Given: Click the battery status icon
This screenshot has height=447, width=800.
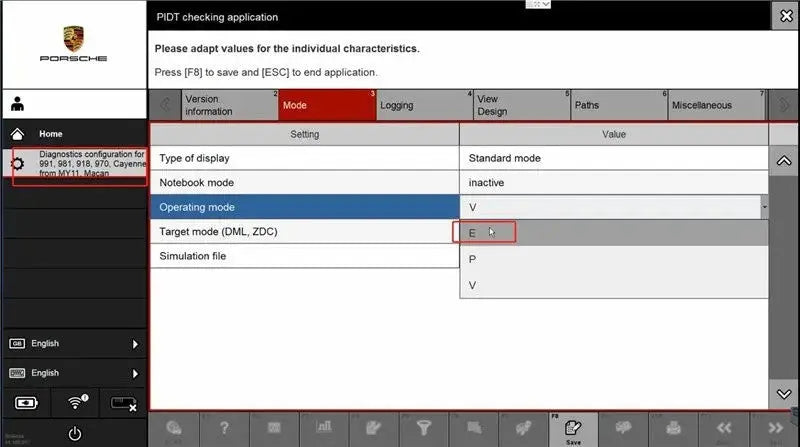Looking at the screenshot, I should click(x=25, y=403).
